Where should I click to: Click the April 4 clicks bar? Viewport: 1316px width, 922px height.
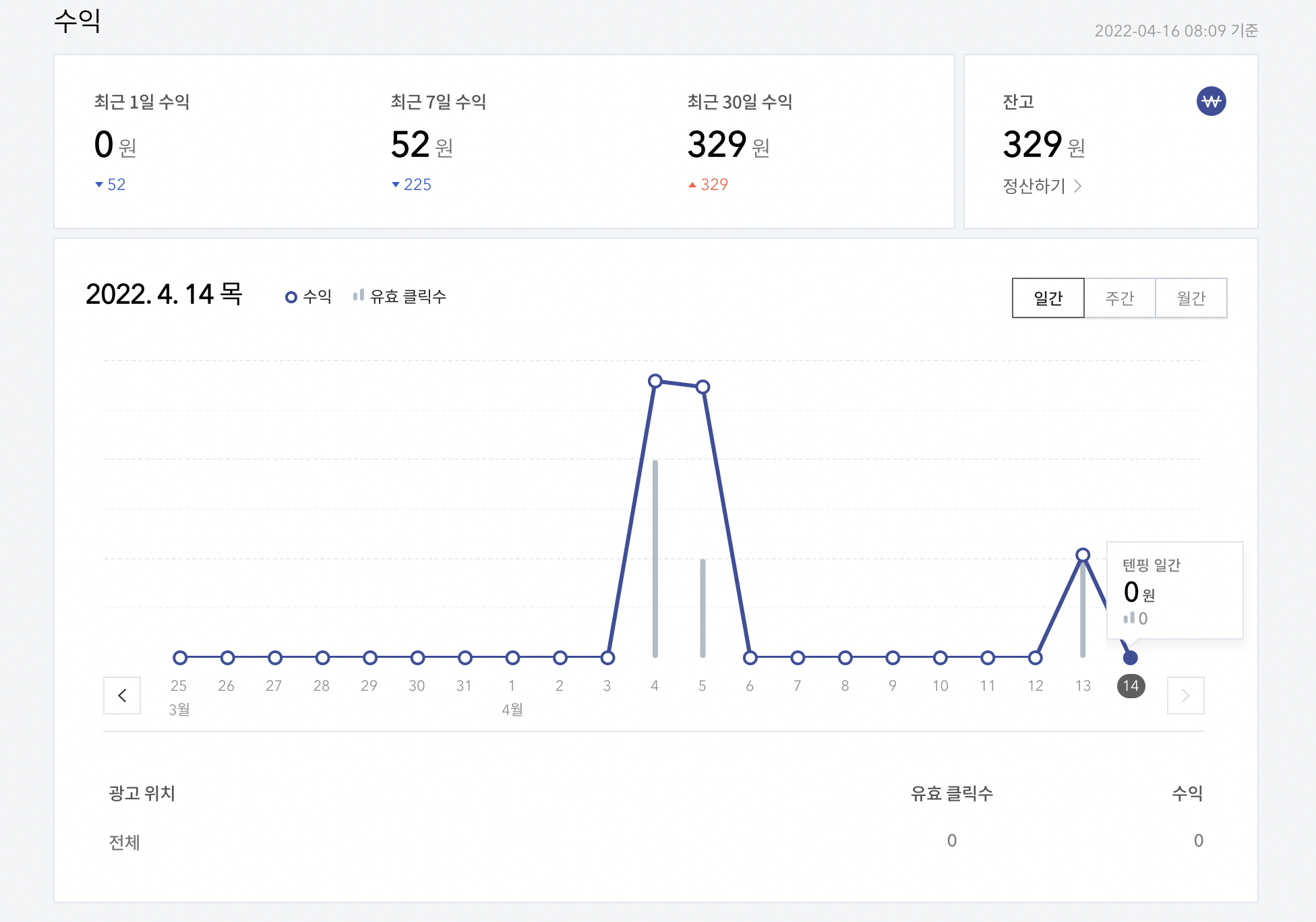pyautogui.click(x=655, y=559)
